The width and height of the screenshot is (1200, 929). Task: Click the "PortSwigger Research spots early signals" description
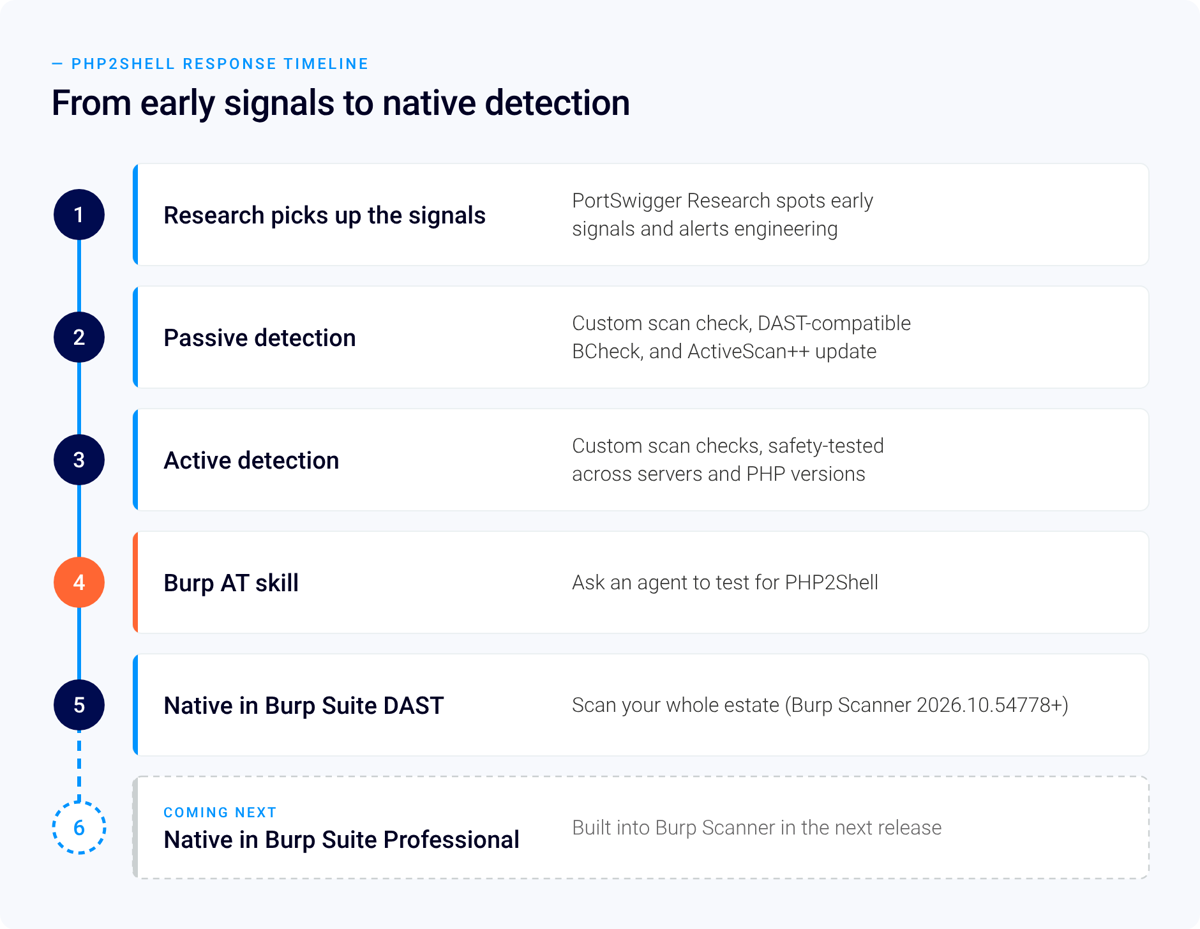coord(723,215)
